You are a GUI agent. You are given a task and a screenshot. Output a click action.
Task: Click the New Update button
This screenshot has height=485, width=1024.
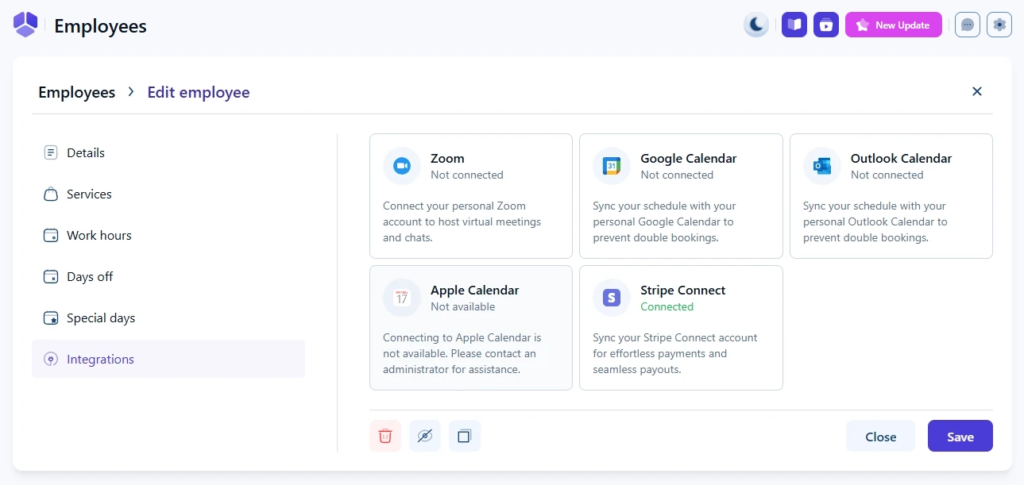coord(893,25)
